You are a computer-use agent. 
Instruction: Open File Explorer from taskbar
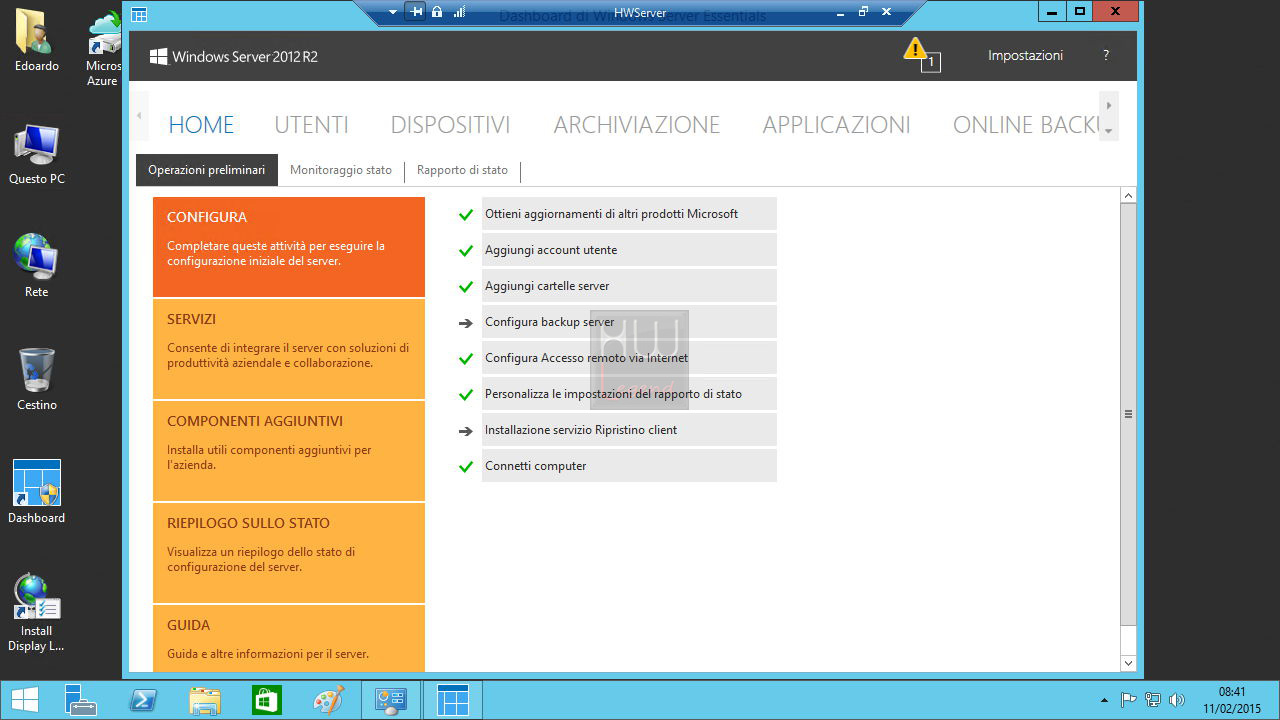205,700
